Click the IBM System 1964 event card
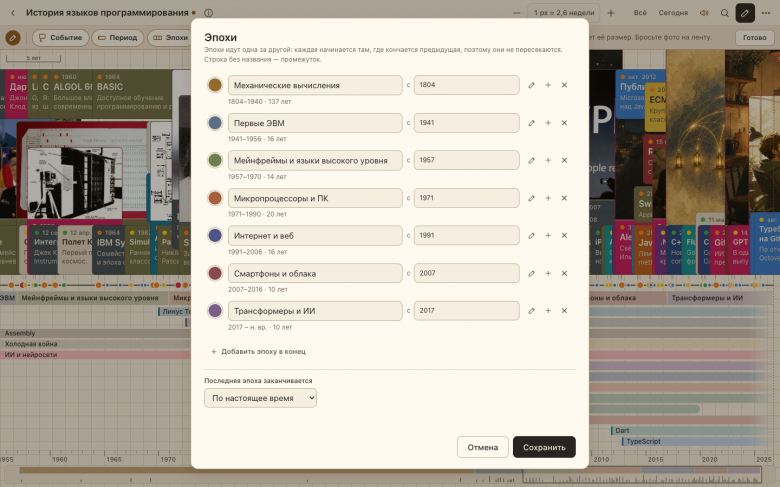 click(108, 249)
